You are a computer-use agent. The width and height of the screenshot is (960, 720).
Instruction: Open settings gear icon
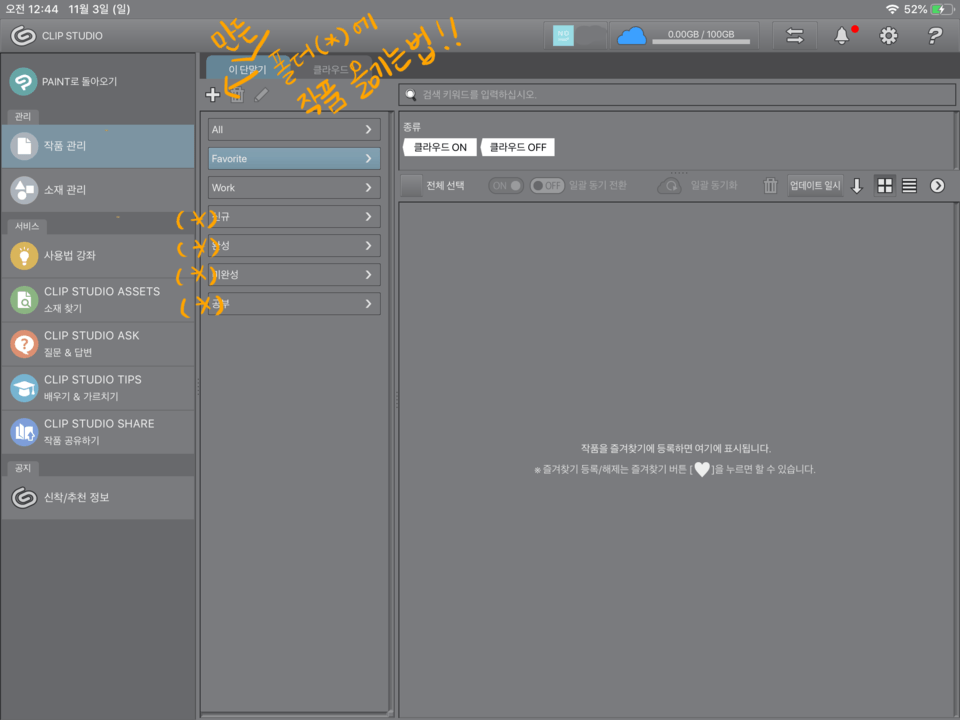coord(888,36)
